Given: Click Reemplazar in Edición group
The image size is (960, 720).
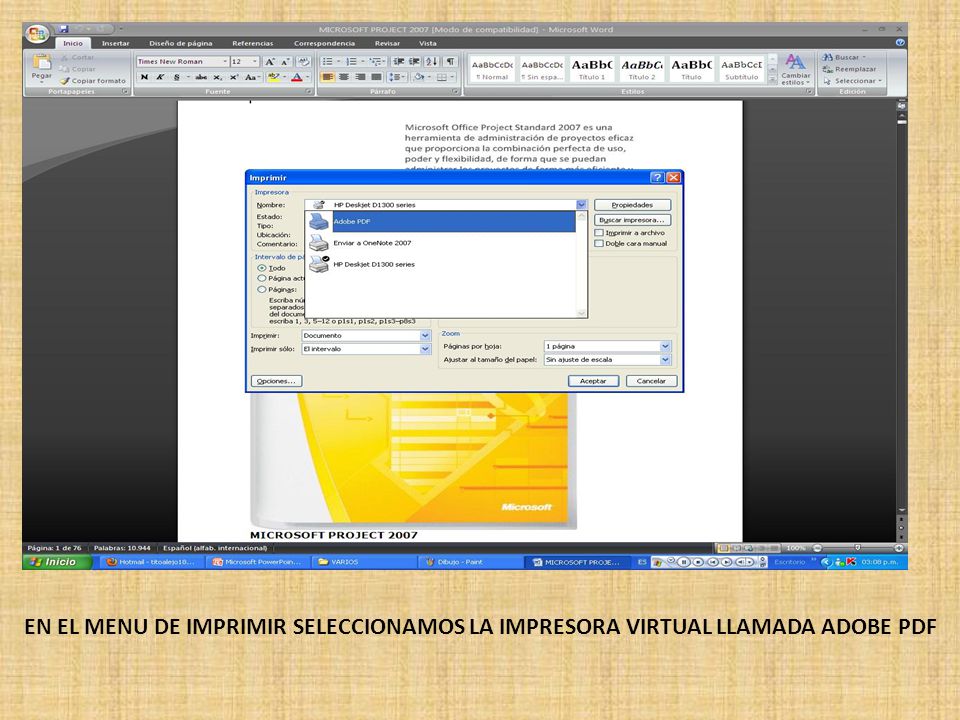Looking at the screenshot, I should (850, 69).
